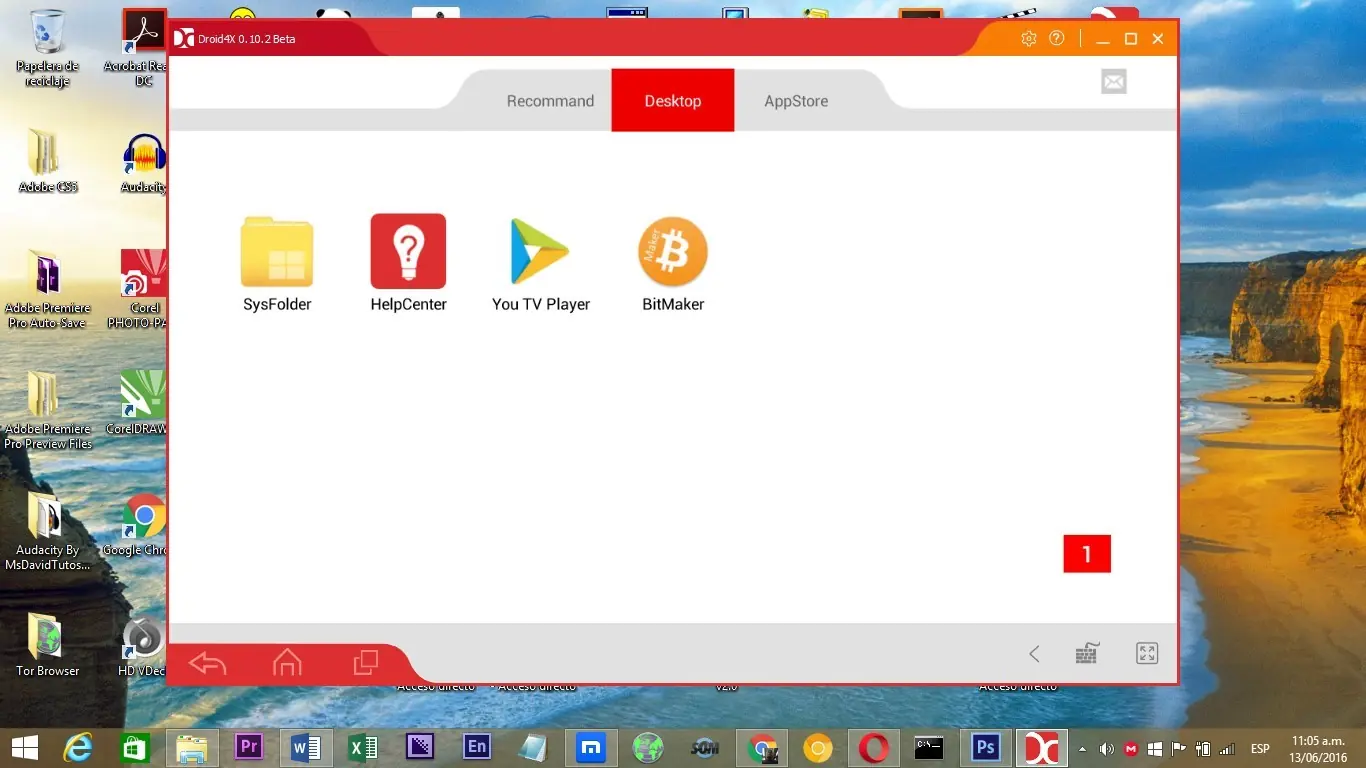Screen dimensions: 1366x768
Task: Open Droid4X settings gear in title bar
Action: (1028, 39)
